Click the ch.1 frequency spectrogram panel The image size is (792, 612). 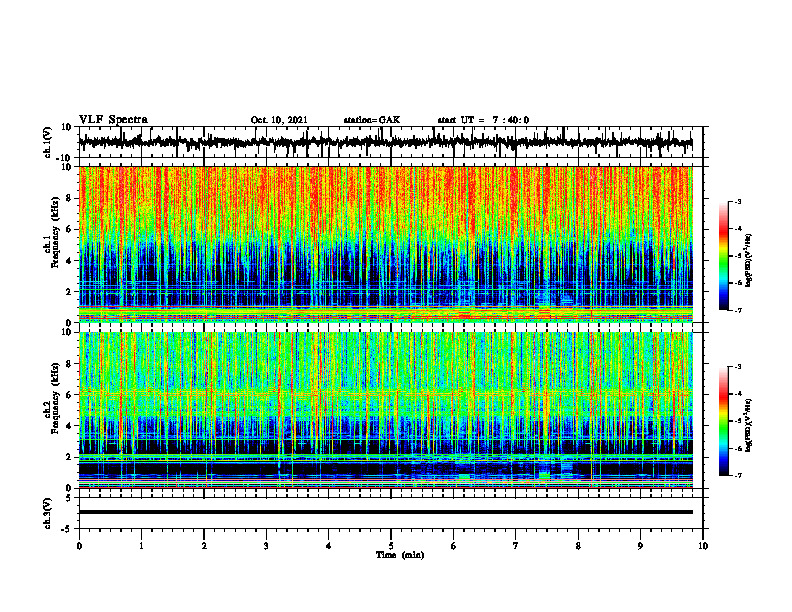click(385, 244)
